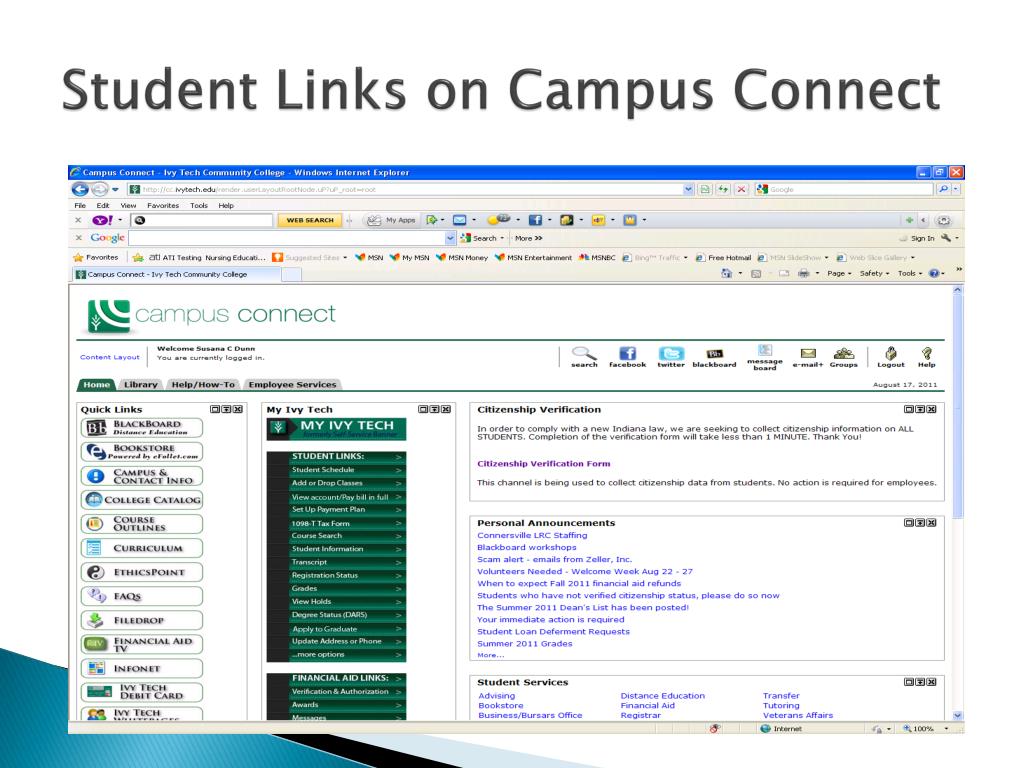Open the Tools menu in menu bar
Image resolution: width=1024 pixels, height=768 pixels.
199,205
